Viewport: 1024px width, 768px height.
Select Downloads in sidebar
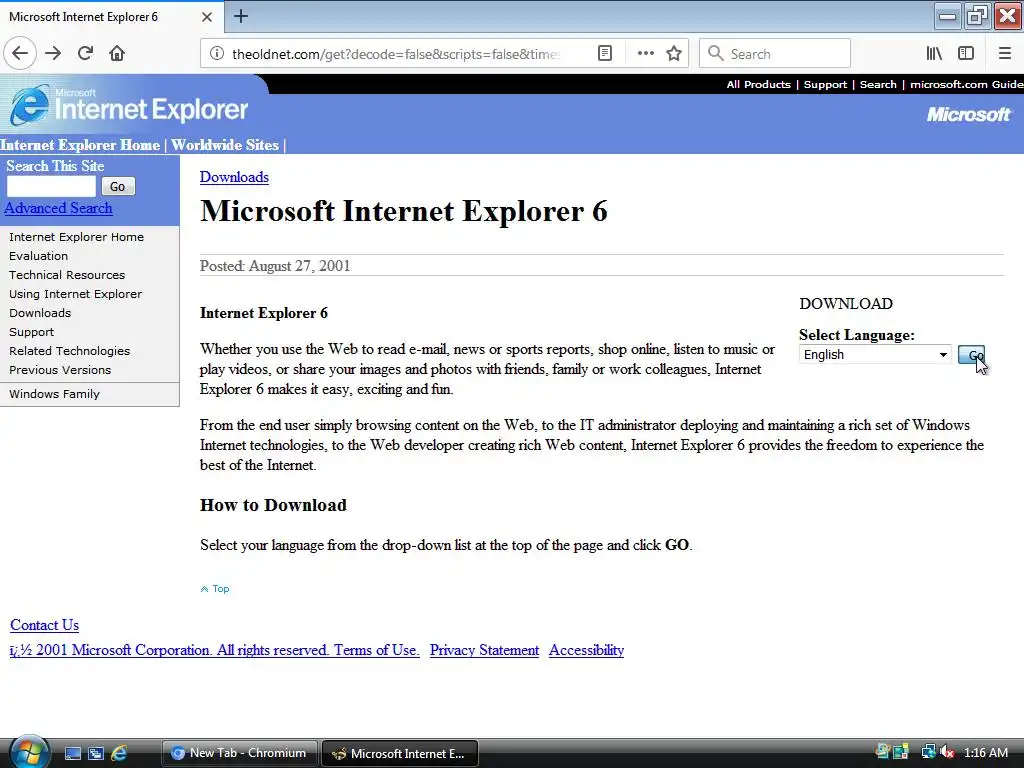(x=40, y=313)
